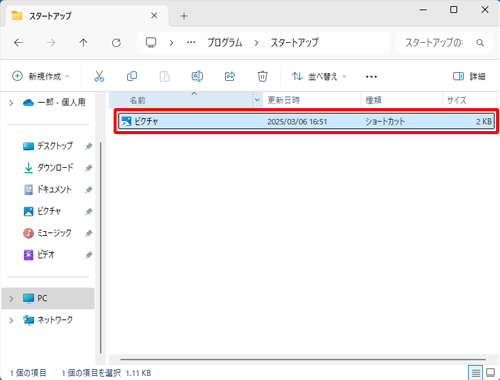Open デスクトップ in the sidebar
Screen dimensions: 500x380
pyautogui.click(x=48, y=146)
